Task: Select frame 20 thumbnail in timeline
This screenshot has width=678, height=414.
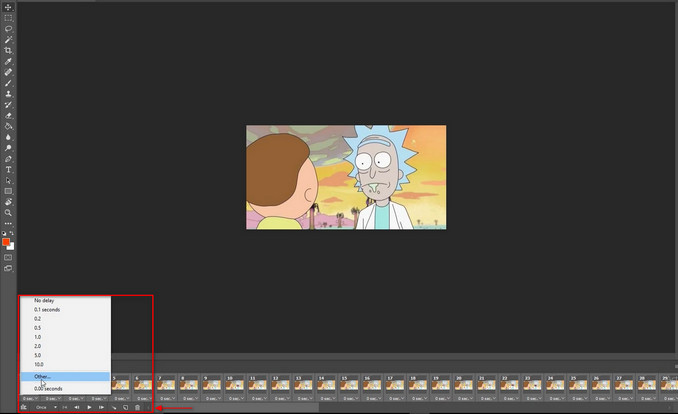Action: (464, 384)
